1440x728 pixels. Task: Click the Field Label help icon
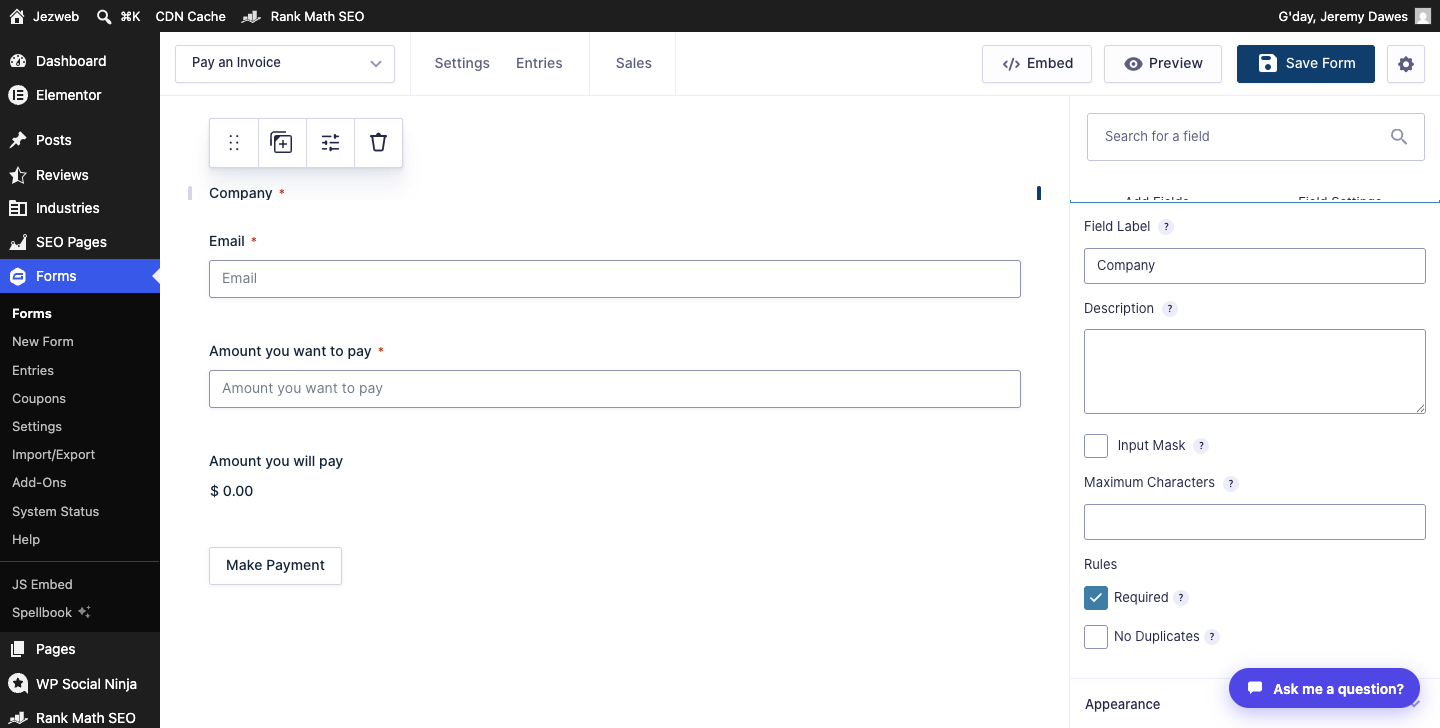tap(1166, 227)
